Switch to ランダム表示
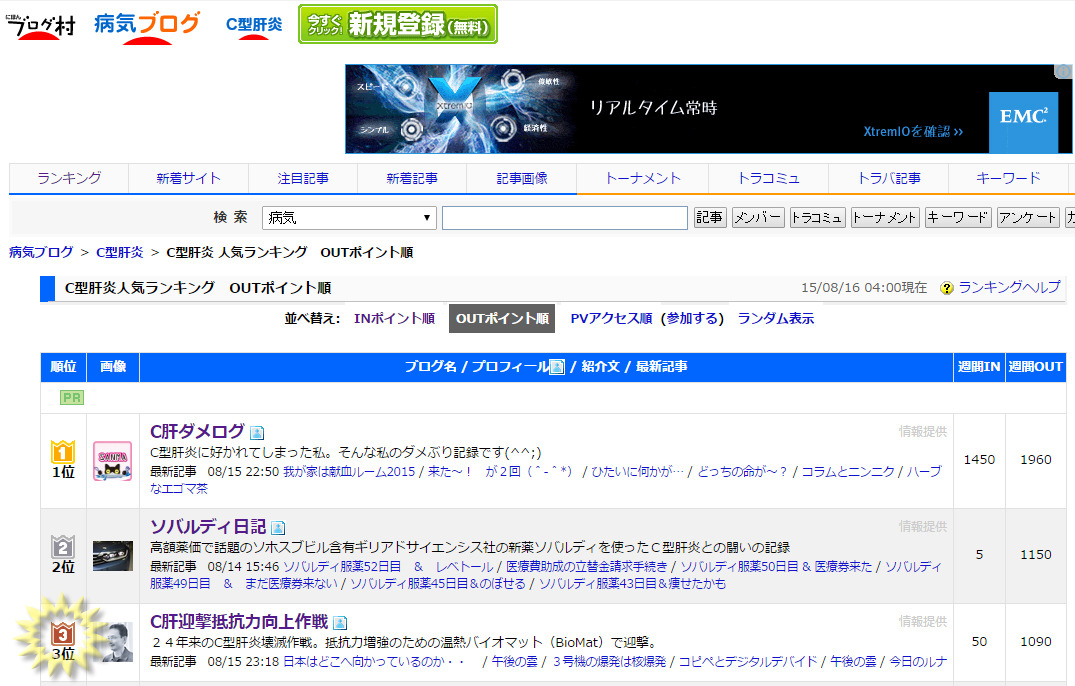1075x686 pixels. 775,318
